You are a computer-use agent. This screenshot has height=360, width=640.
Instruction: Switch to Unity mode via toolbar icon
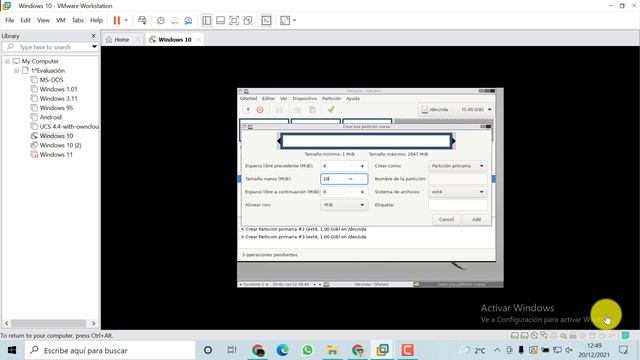tap(248, 20)
